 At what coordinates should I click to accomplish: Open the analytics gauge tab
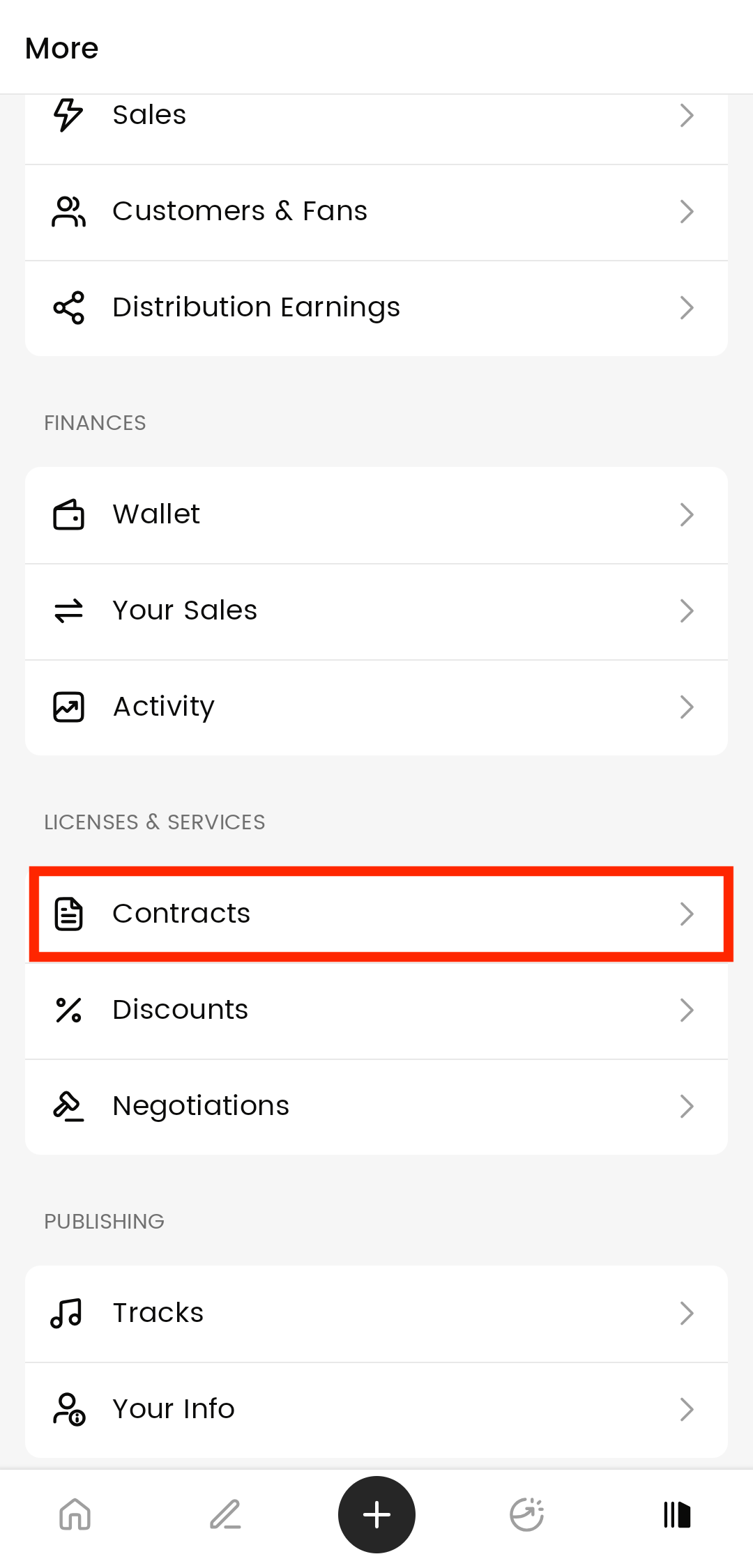click(x=527, y=1514)
